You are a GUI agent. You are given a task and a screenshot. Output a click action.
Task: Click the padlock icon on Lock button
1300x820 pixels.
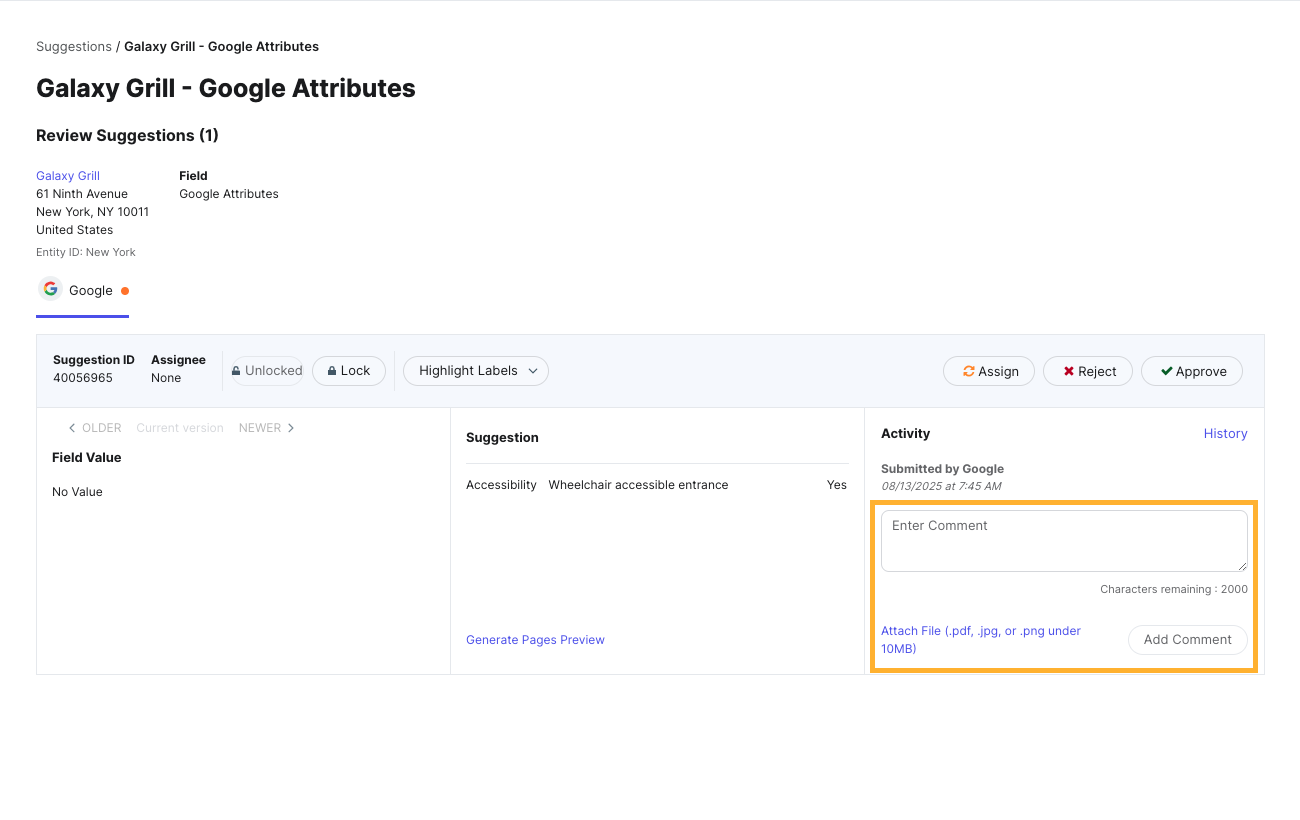point(330,371)
